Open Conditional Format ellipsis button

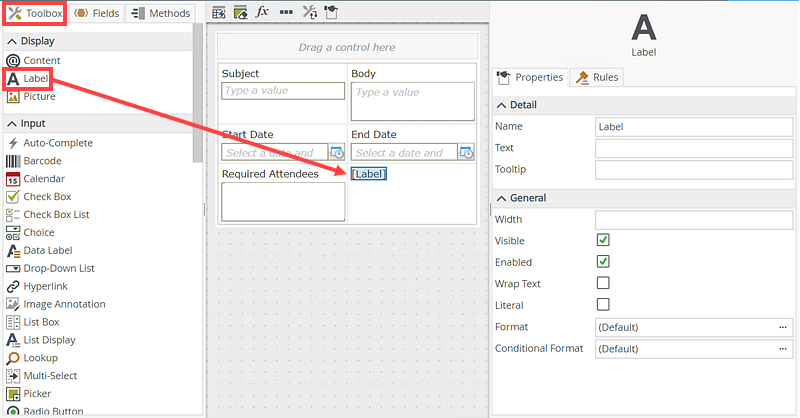click(x=783, y=349)
